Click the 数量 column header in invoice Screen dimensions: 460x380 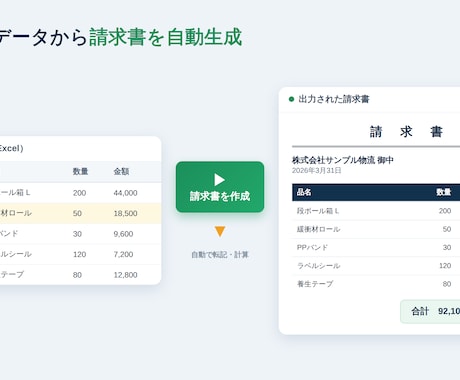click(444, 192)
